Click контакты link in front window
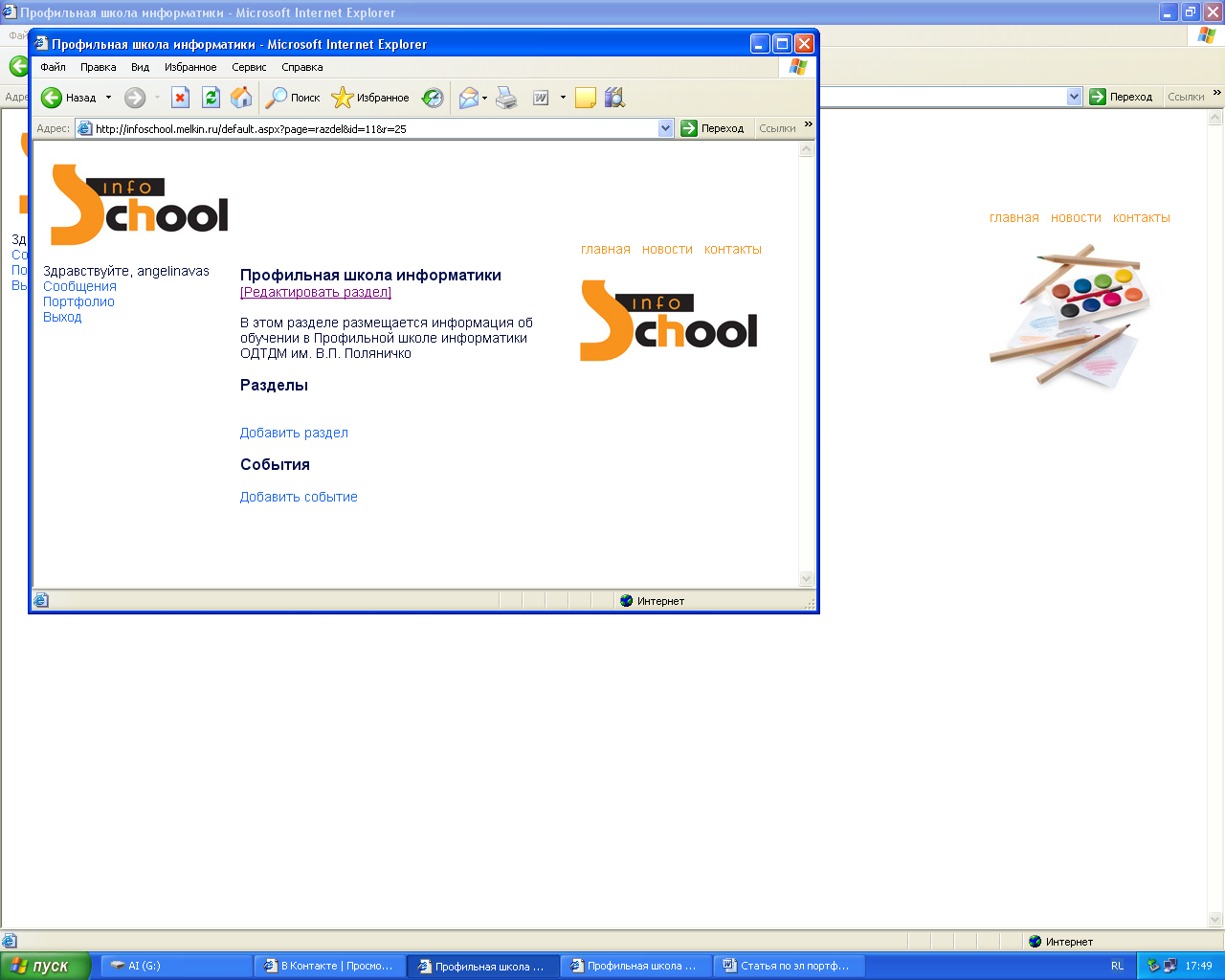Image resolution: width=1225 pixels, height=980 pixels. [733, 249]
